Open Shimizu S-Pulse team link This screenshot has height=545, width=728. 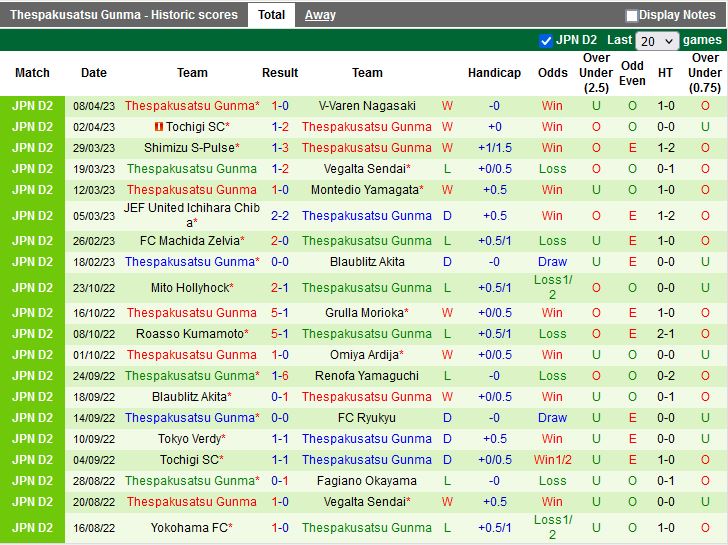tap(189, 148)
